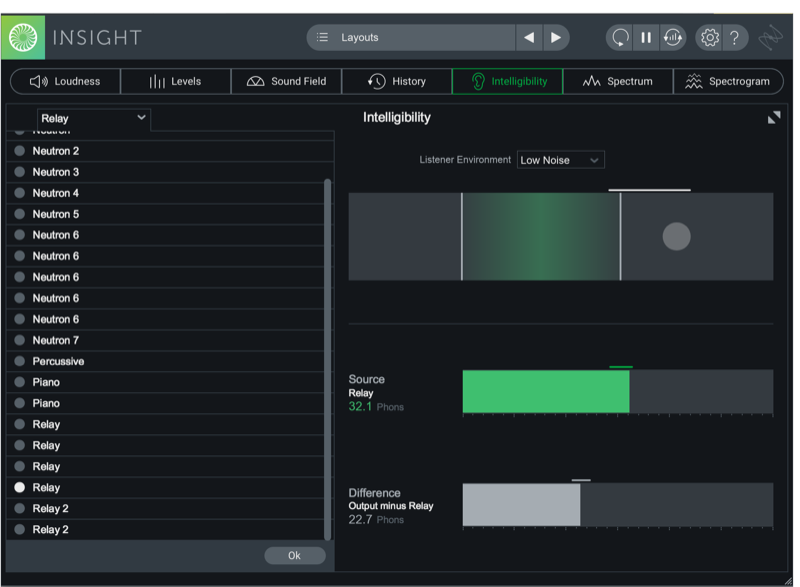Select the Neutron 5 radio button
The image size is (800, 587).
pos(19,214)
